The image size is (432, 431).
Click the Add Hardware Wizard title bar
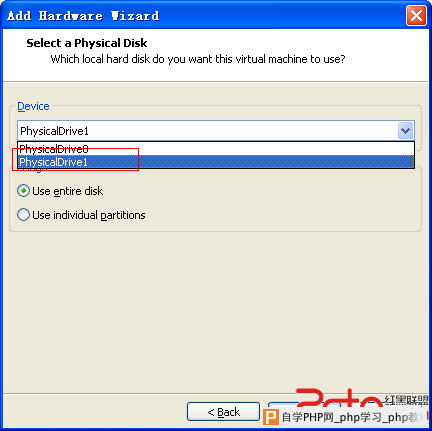click(203, 16)
